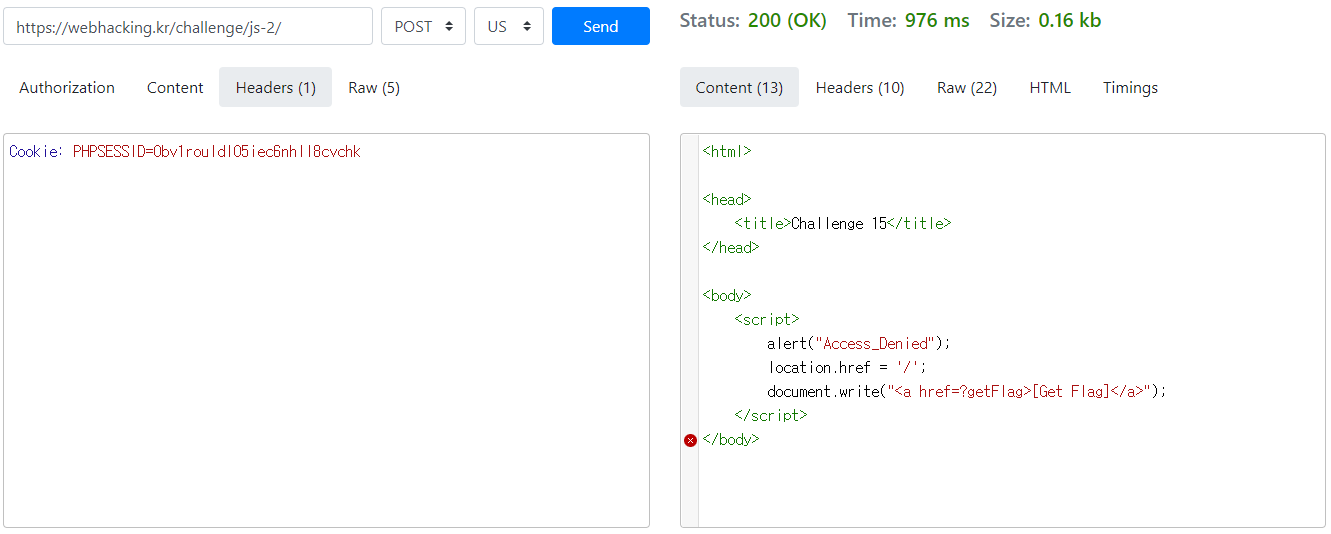The image size is (1331, 534).
Task: Click the PHPSESSID cookie value
Action: click(216, 152)
